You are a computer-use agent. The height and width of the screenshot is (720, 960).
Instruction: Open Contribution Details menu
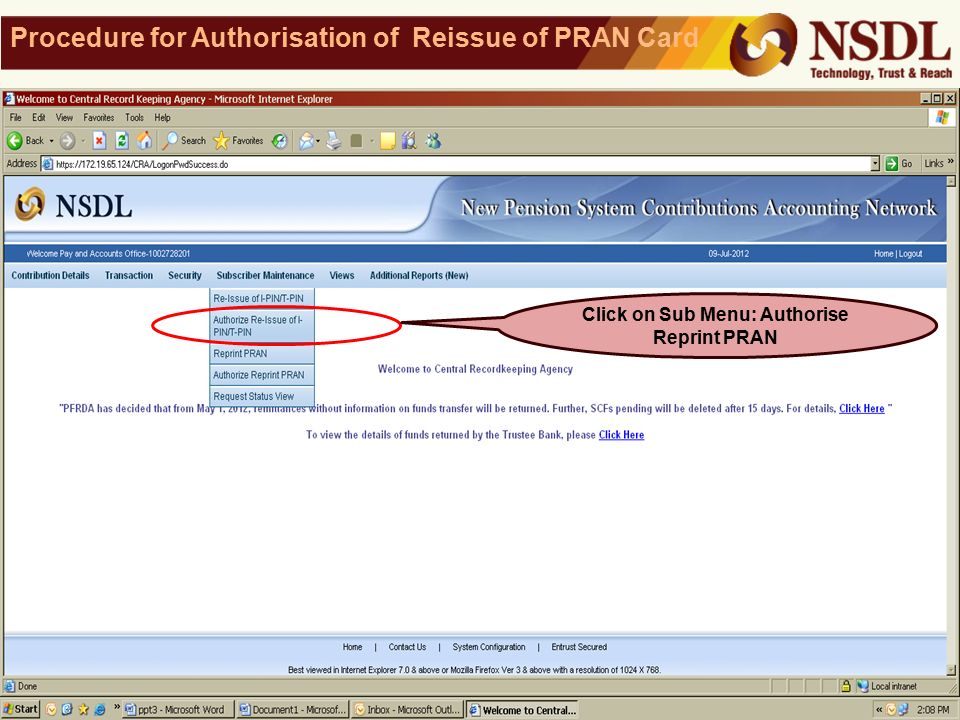click(50, 276)
